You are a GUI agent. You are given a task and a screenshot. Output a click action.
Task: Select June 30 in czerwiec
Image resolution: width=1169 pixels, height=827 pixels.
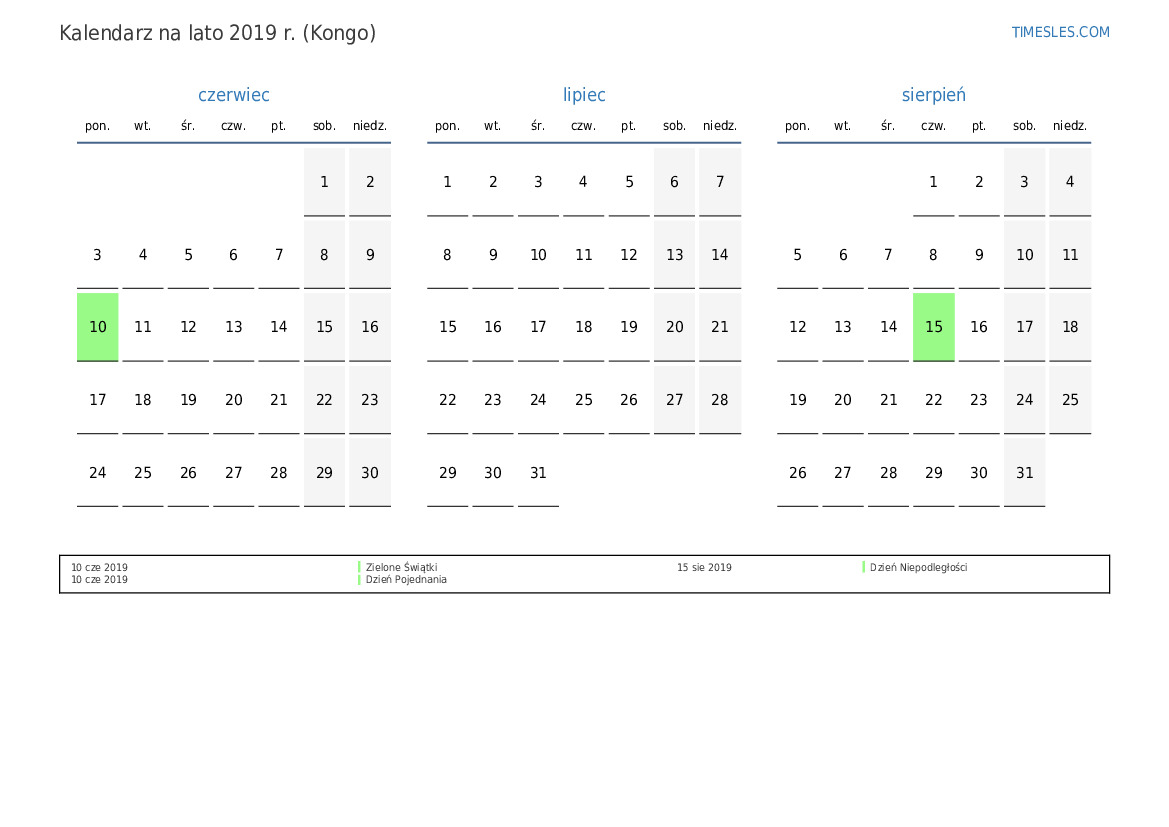[x=370, y=473]
